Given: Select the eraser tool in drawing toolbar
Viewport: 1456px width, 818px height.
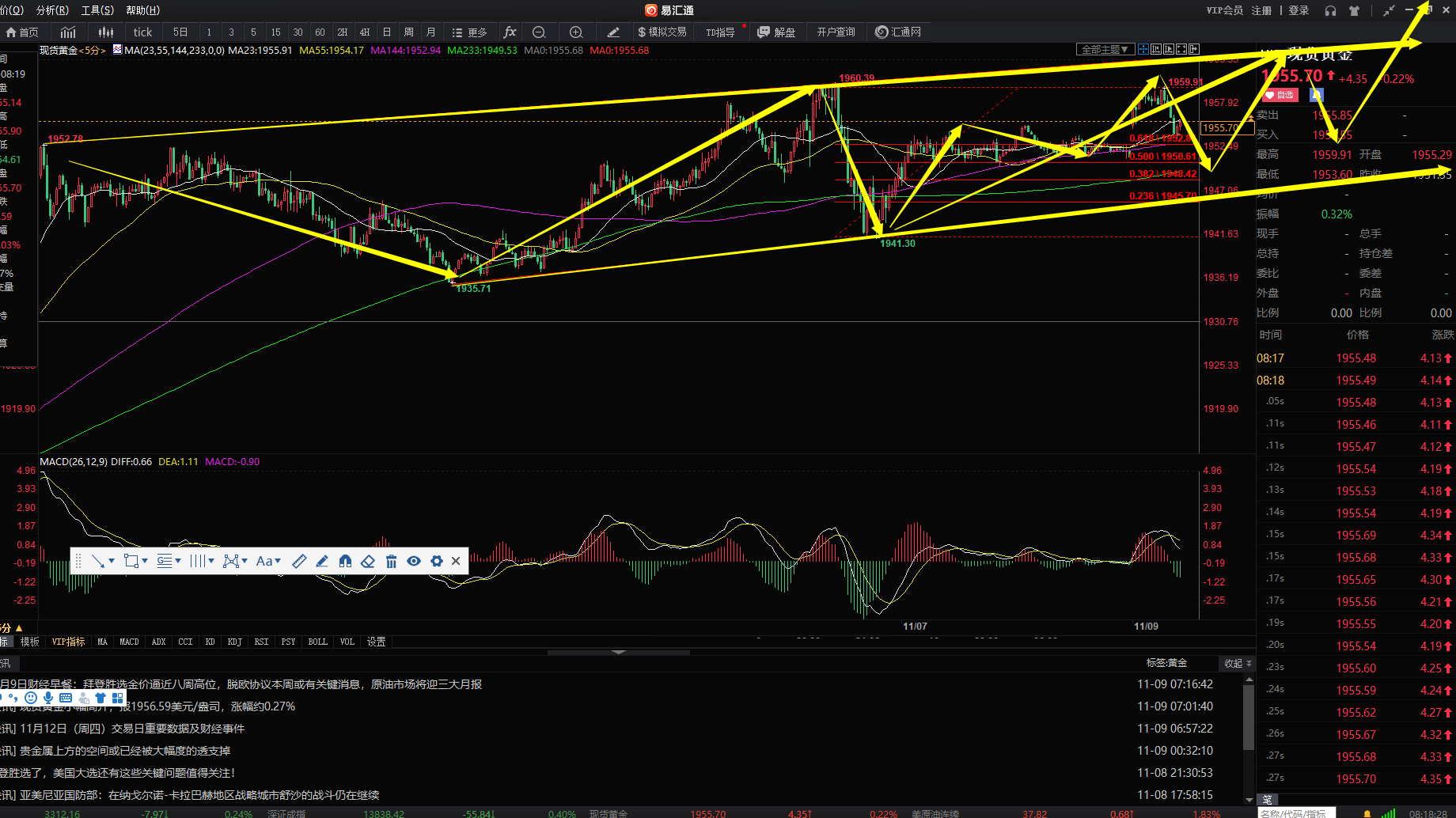Looking at the screenshot, I should coord(368,561).
